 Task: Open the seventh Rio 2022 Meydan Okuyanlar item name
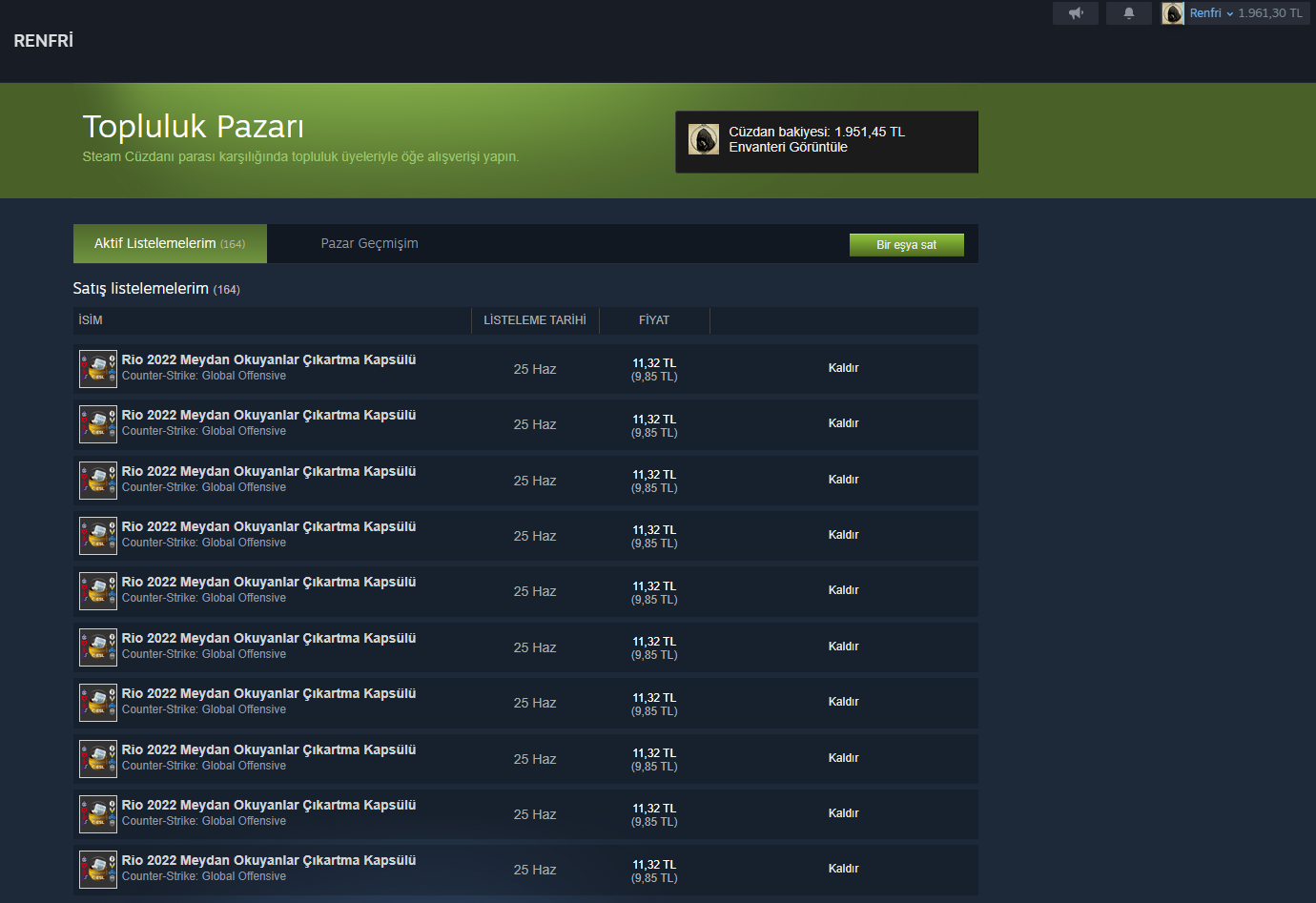[x=269, y=693]
